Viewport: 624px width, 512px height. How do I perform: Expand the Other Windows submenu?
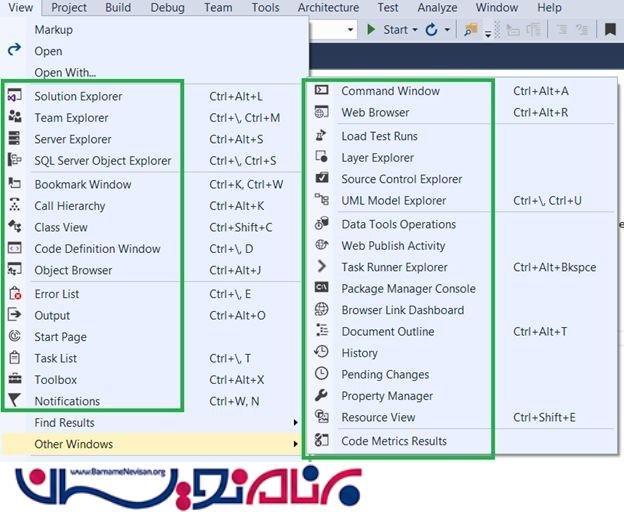click(x=295, y=444)
